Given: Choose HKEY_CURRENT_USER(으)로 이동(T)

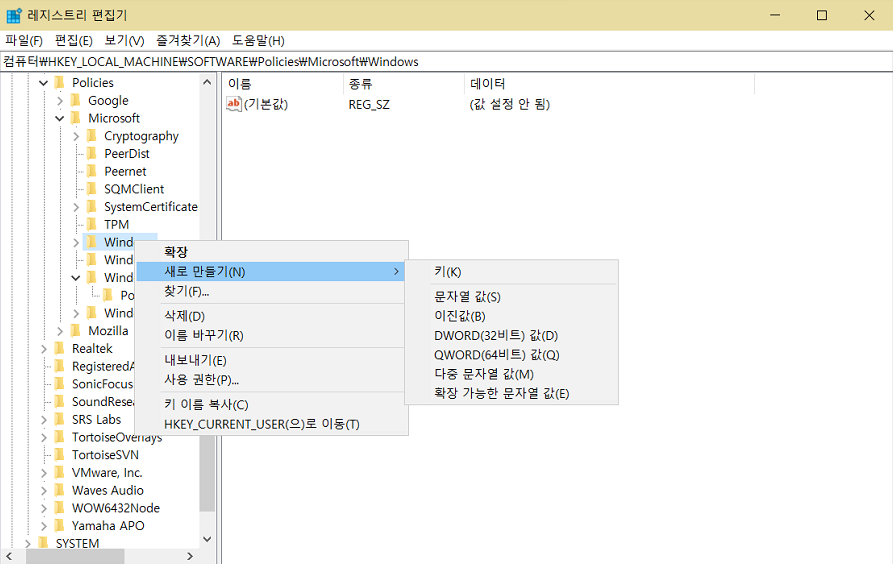Looking at the screenshot, I should click(272, 424).
